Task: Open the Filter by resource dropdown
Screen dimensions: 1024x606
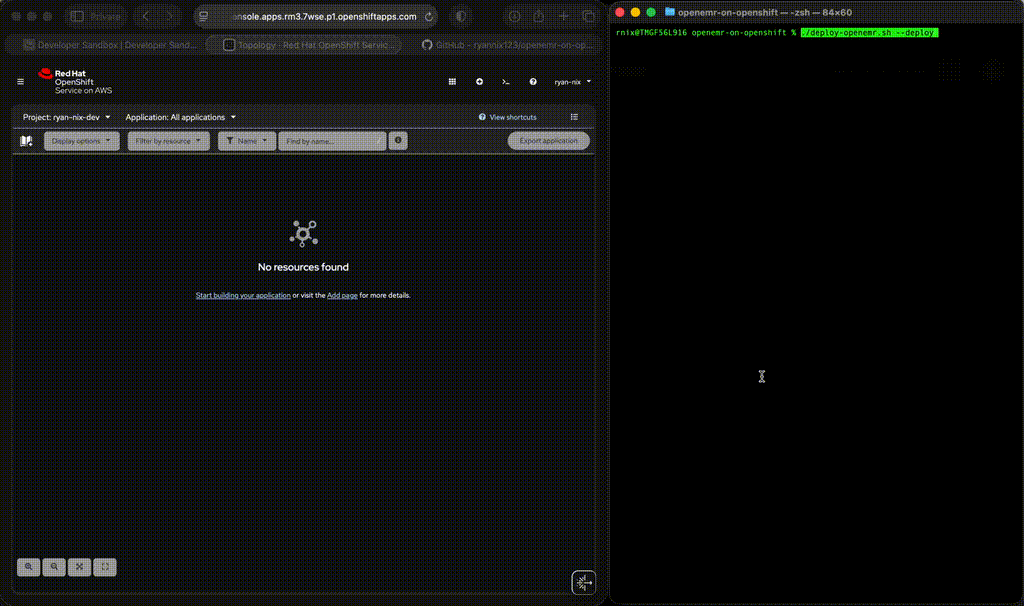Action: tap(168, 141)
